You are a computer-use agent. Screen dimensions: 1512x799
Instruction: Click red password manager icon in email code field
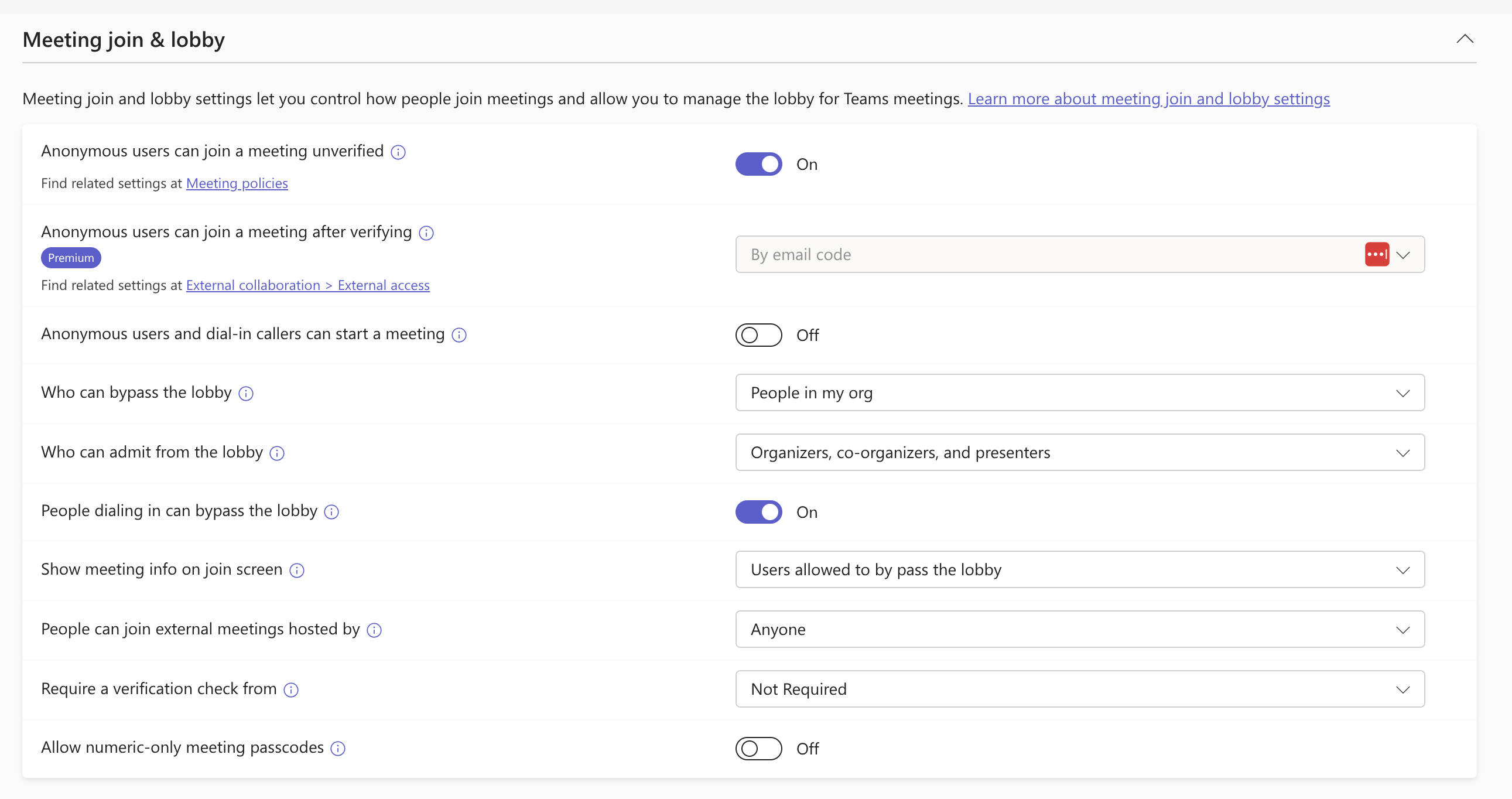[1376, 254]
